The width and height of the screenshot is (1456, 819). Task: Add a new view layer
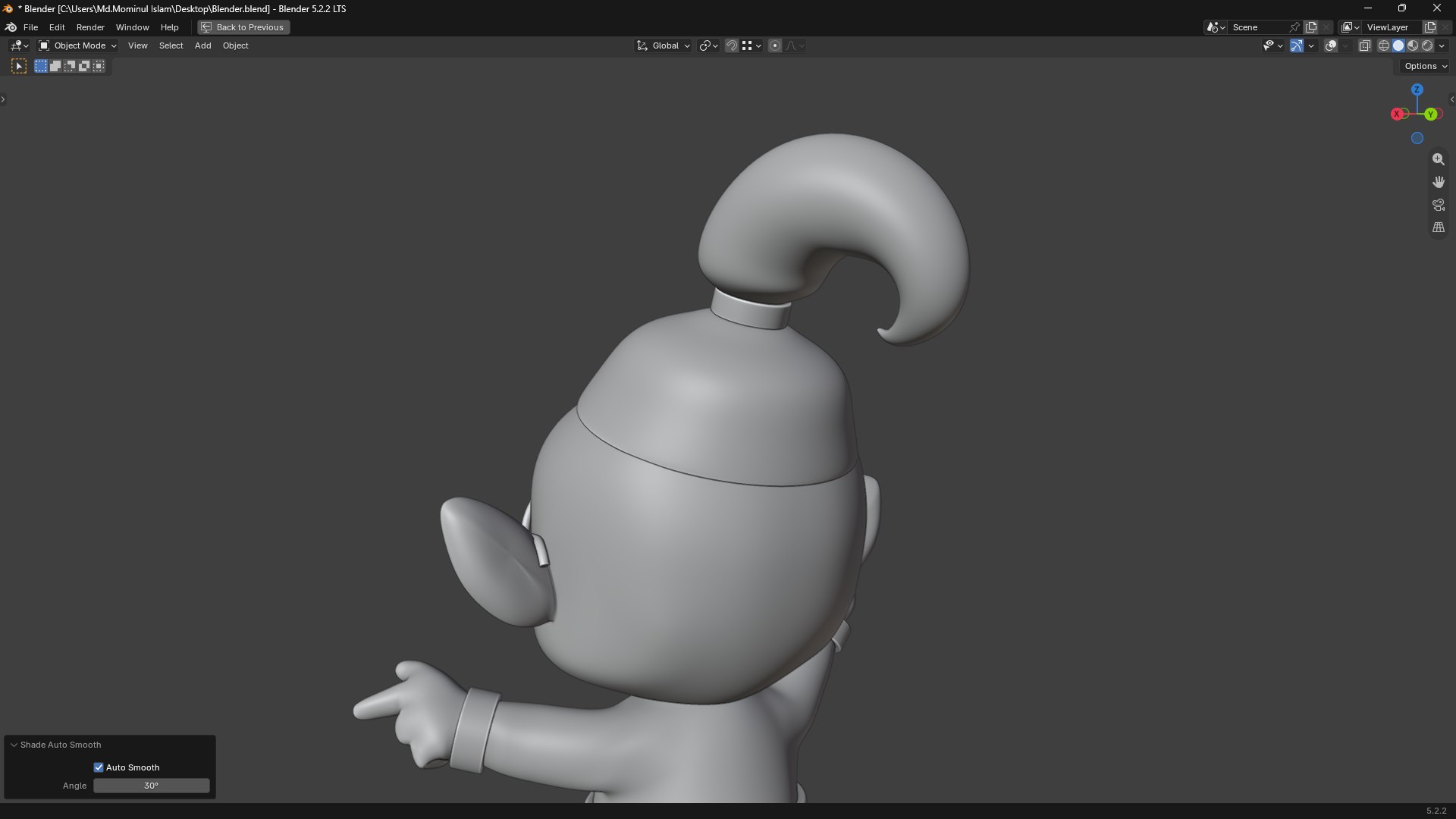(x=1429, y=27)
